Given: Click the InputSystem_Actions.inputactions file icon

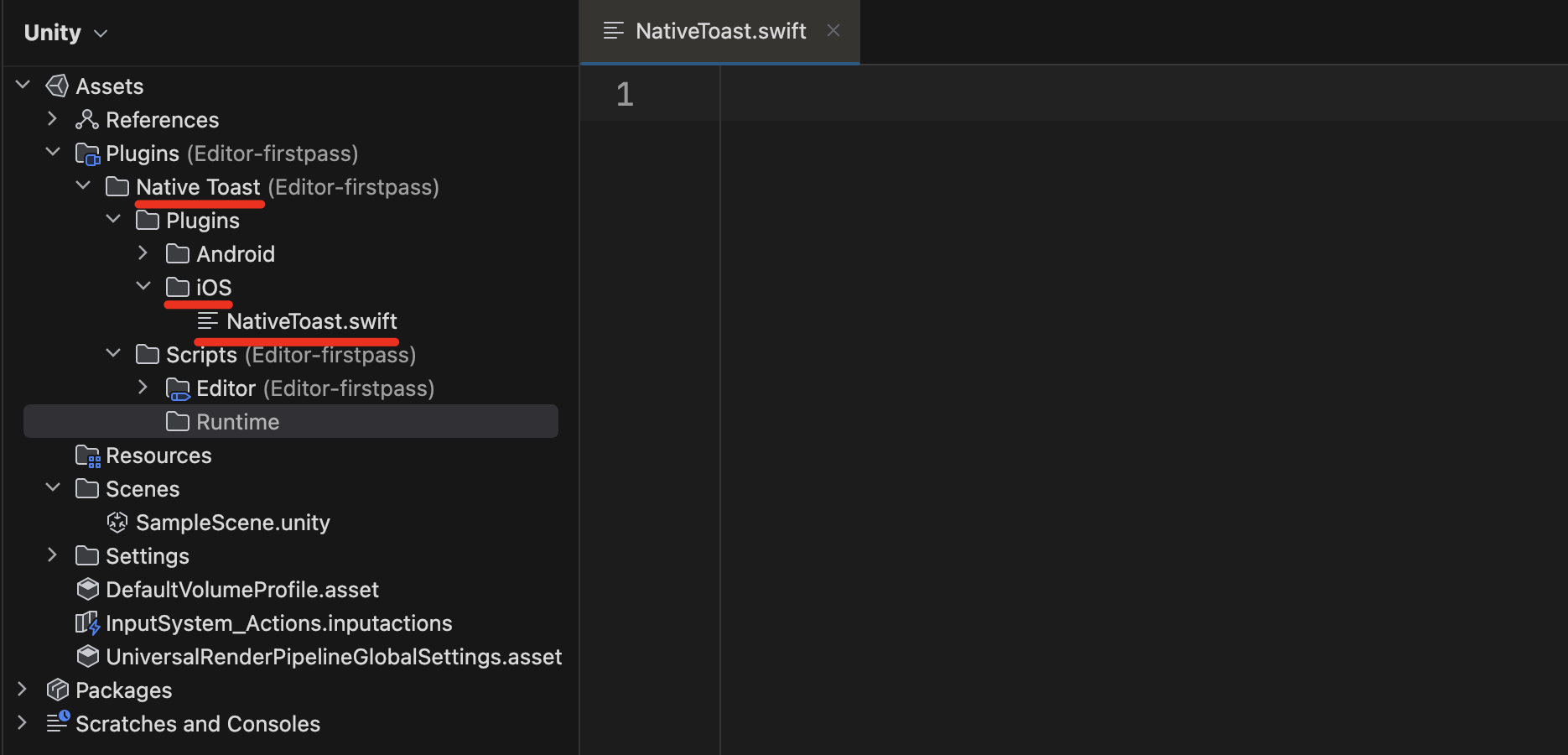Looking at the screenshot, I should [87, 623].
